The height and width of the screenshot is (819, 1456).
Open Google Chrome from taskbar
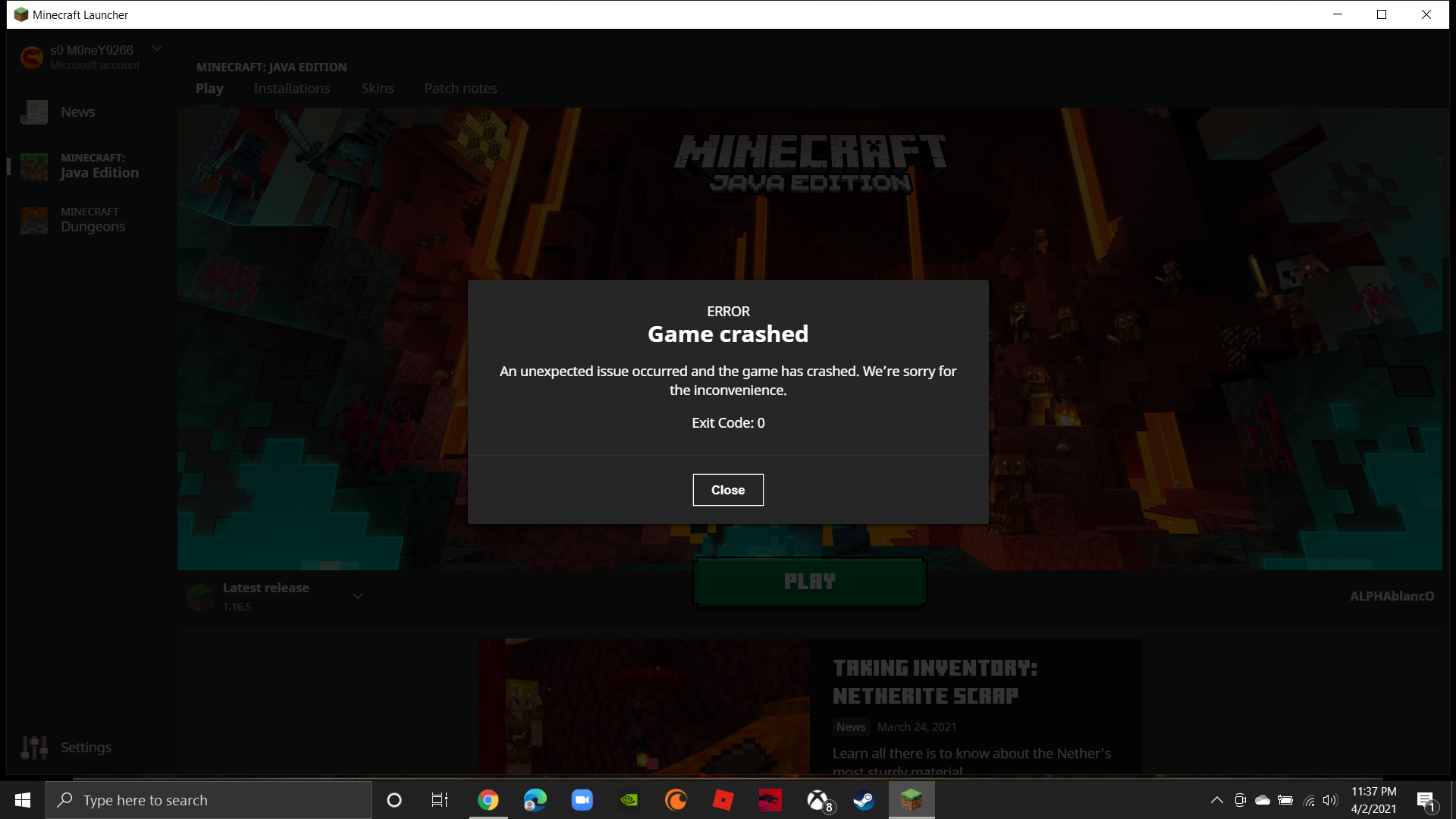coord(488,800)
